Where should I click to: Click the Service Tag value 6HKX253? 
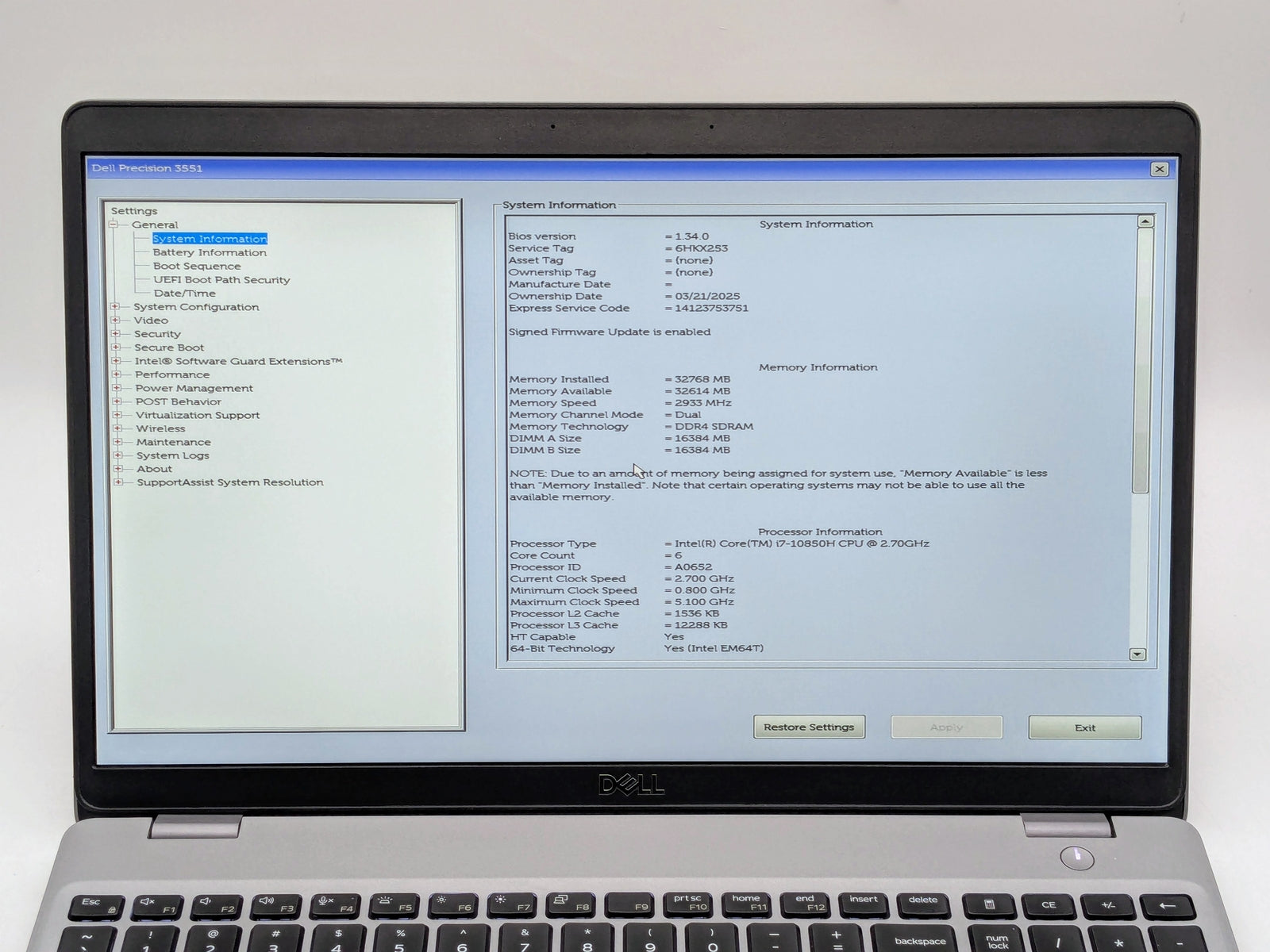(701, 248)
